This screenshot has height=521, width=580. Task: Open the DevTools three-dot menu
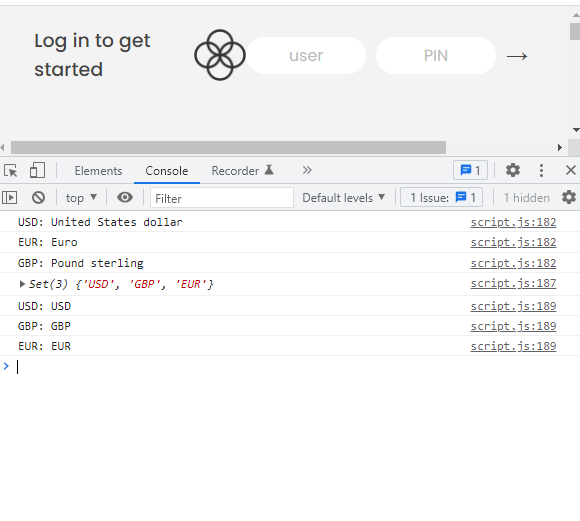click(x=541, y=171)
